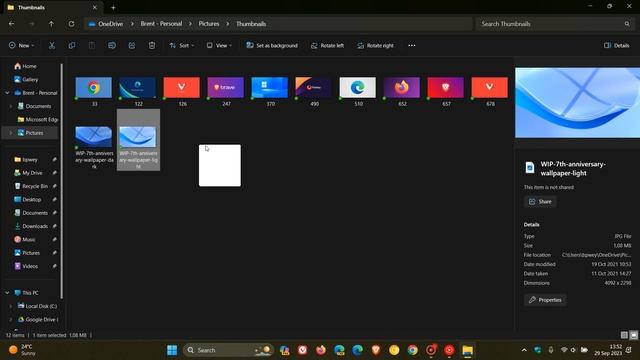Show hidden system tray icons
640x360 pixels.
(x=524, y=350)
